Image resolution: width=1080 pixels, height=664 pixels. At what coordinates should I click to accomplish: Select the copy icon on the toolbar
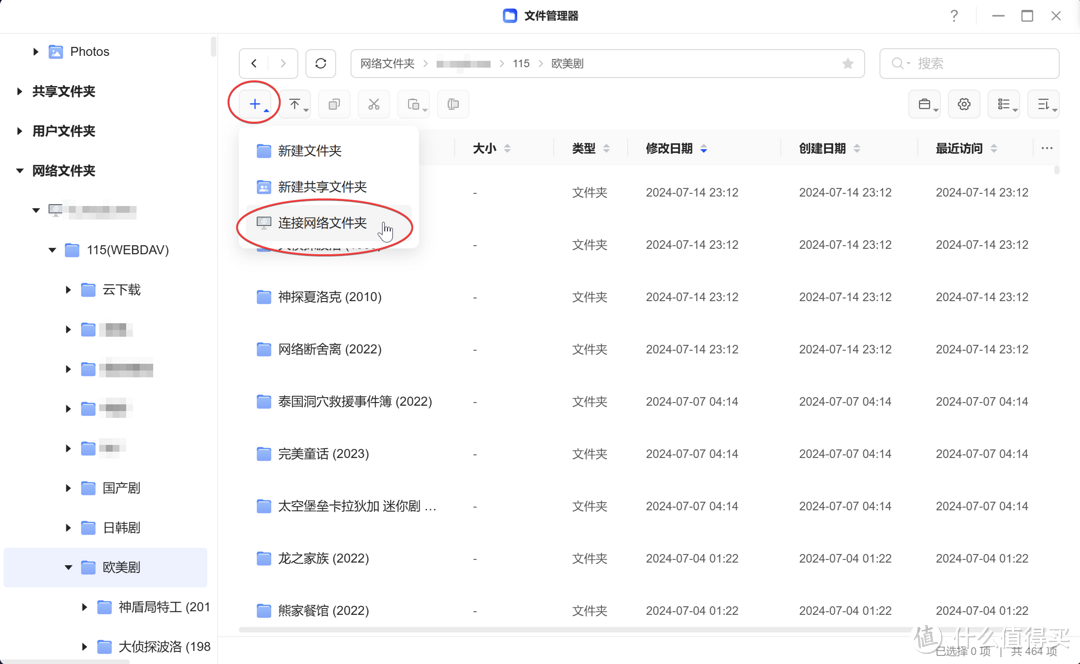pos(333,104)
